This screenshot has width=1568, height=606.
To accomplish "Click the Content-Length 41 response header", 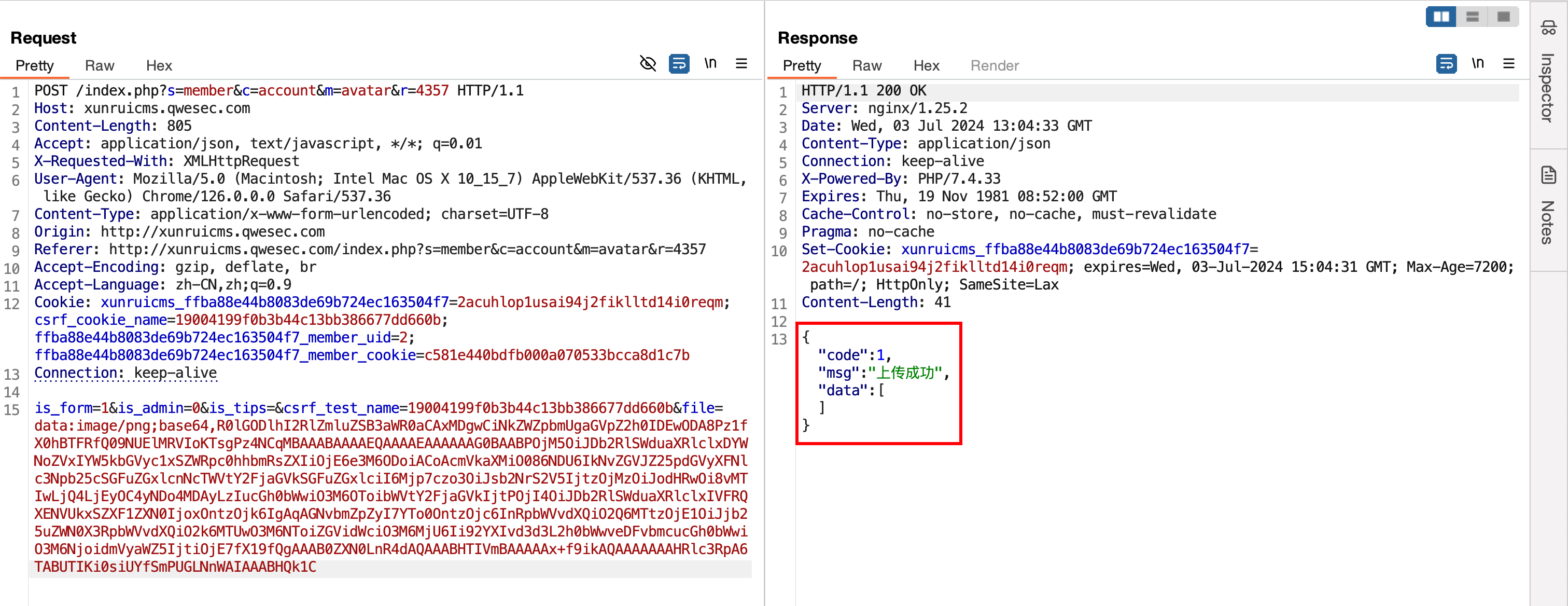I will (876, 302).
